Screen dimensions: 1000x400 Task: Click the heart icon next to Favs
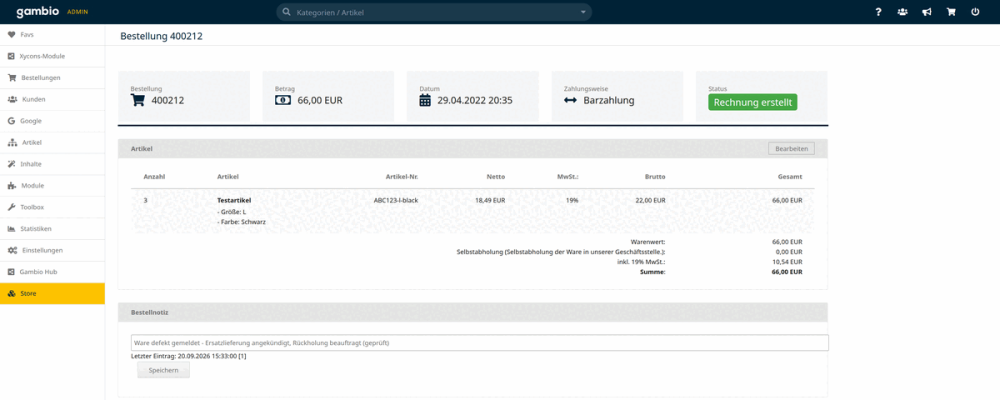pyautogui.click(x=11, y=34)
